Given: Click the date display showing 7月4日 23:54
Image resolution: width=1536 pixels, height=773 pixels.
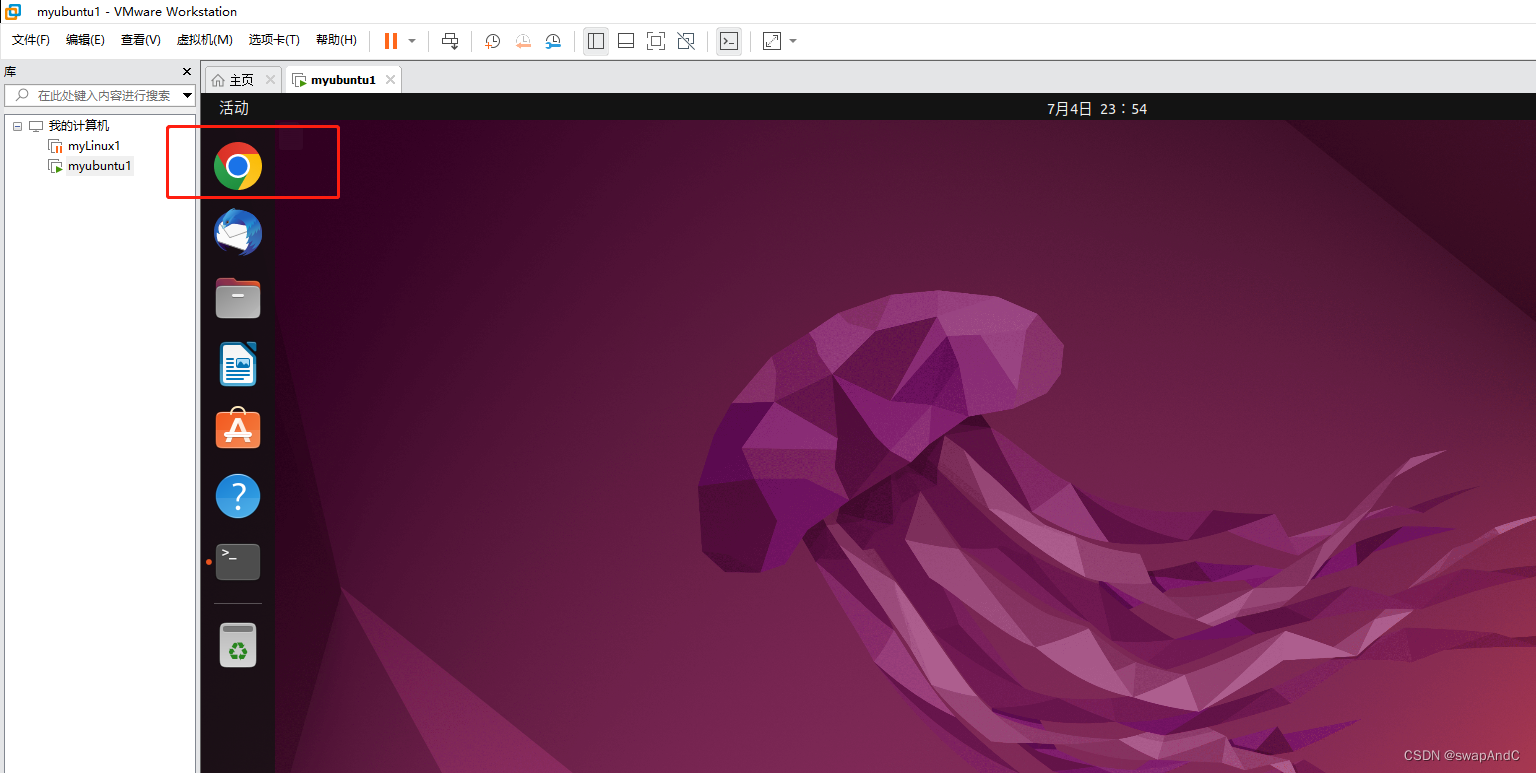Looking at the screenshot, I should (1096, 108).
